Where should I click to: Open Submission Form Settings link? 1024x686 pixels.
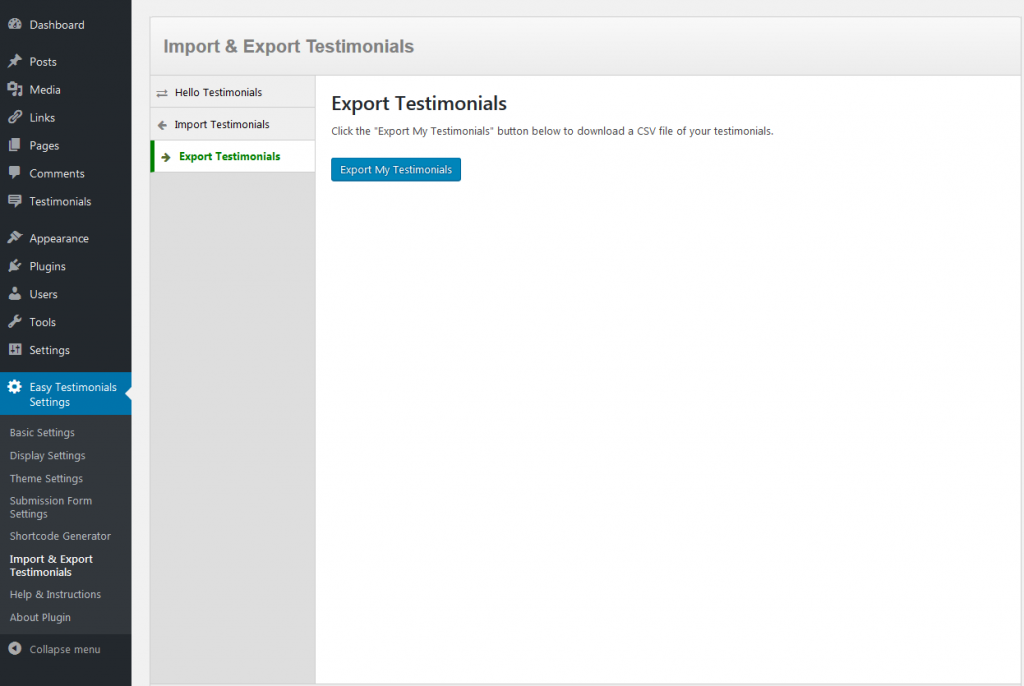tap(51, 507)
